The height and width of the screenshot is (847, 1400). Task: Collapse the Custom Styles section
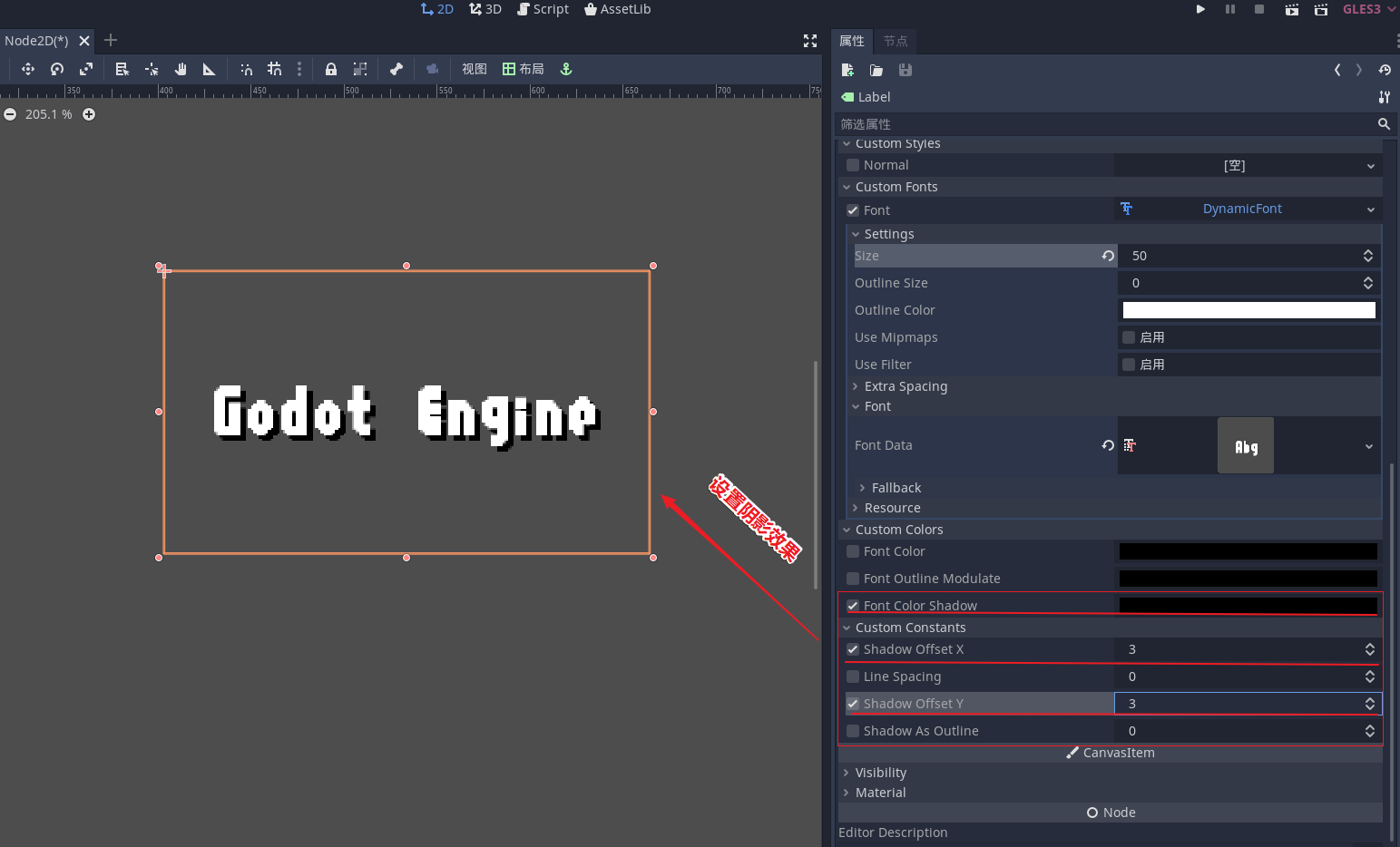[x=847, y=143]
